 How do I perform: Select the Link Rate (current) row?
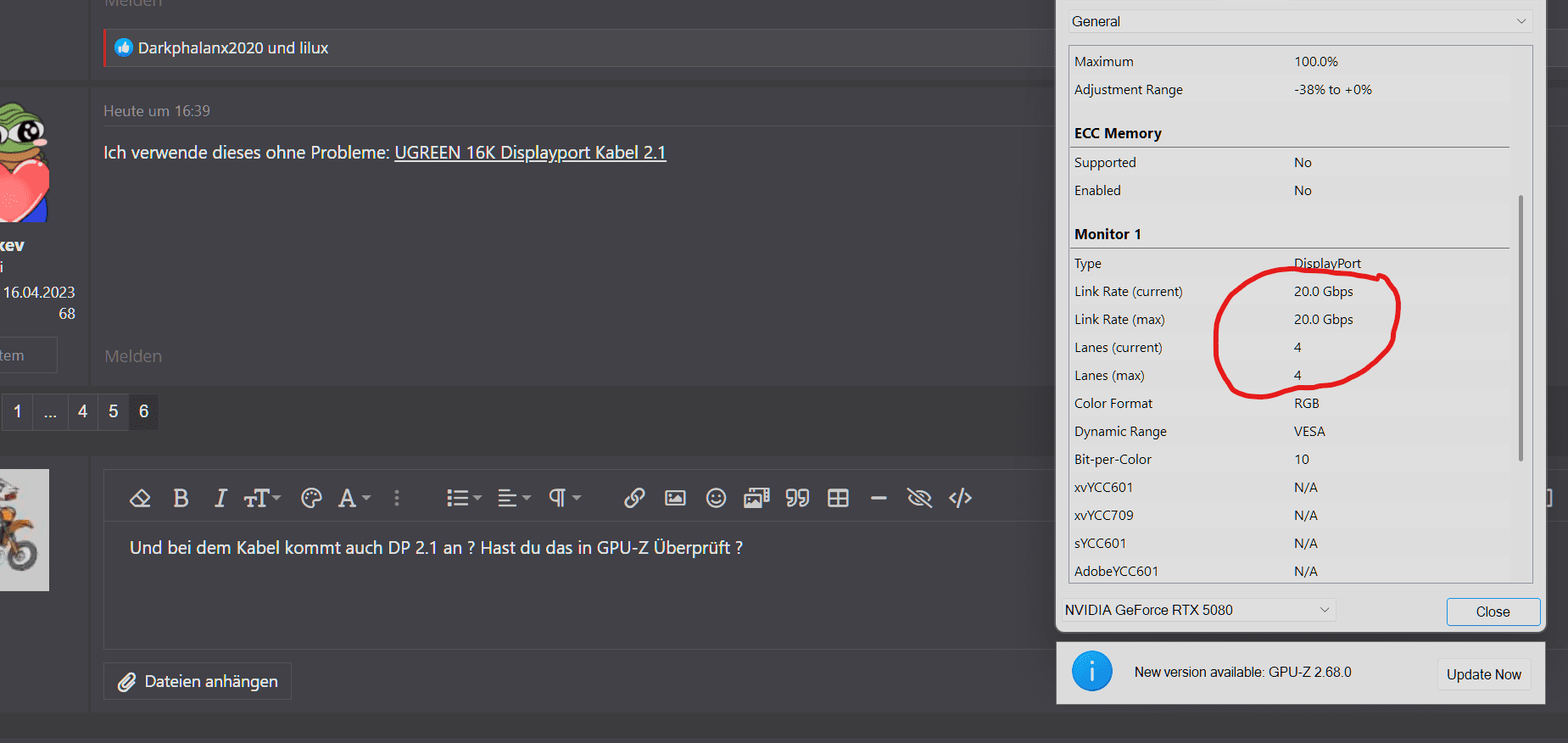point(1289,291)
